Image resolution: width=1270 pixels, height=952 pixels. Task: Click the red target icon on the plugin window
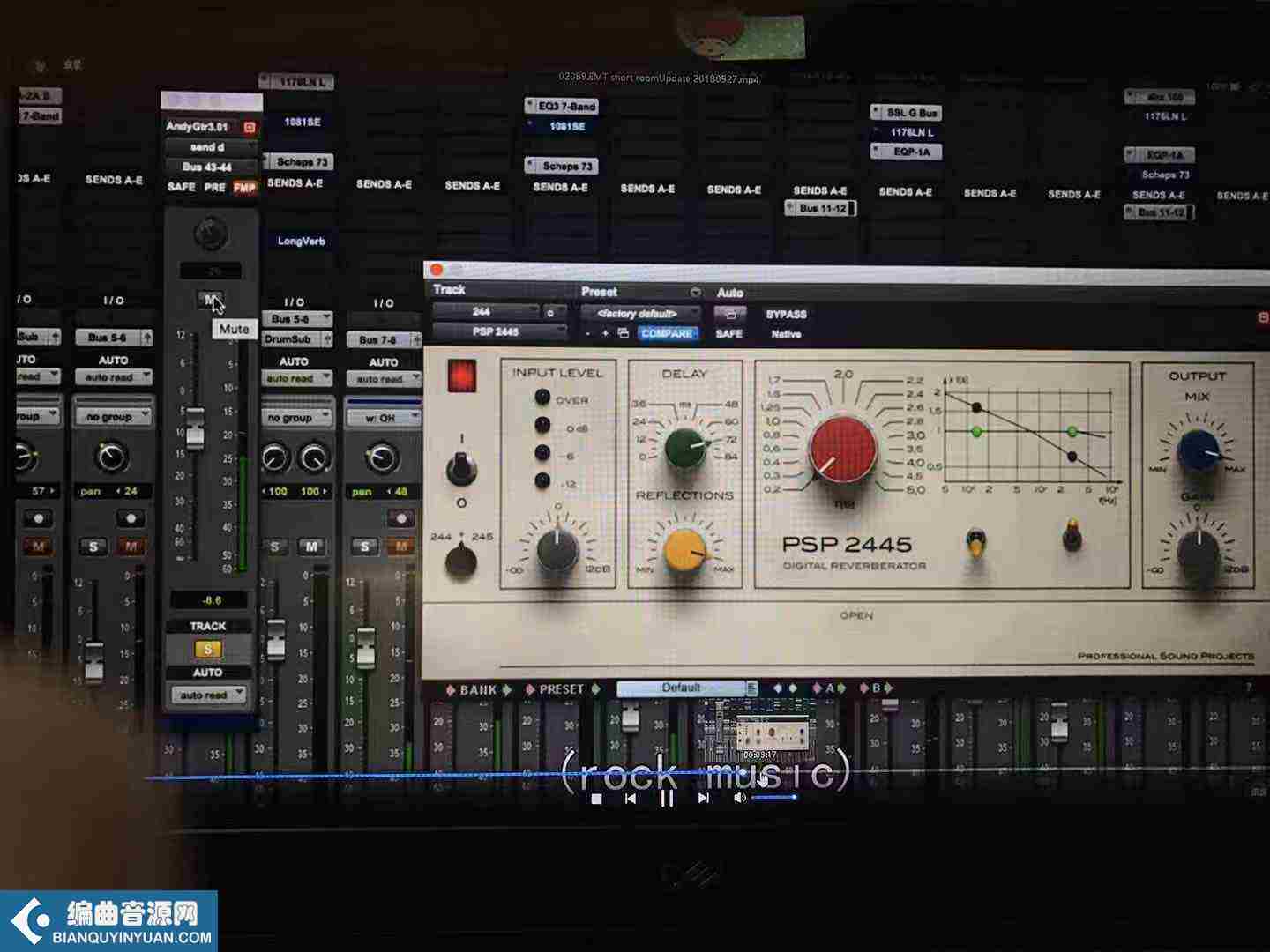pyautogui.click(x=1262, y=316)
